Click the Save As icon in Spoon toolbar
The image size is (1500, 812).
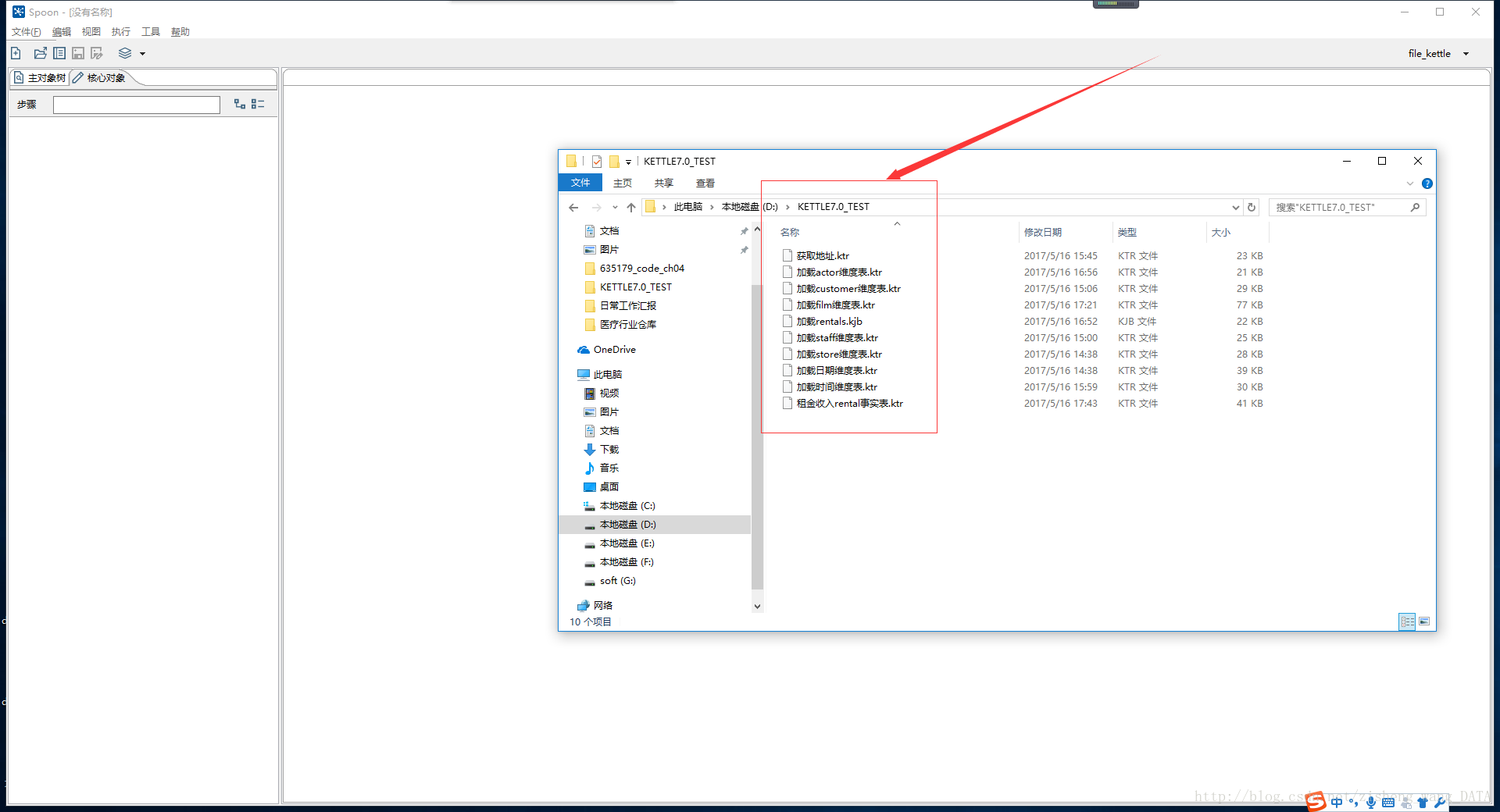(x=97, y=53)
